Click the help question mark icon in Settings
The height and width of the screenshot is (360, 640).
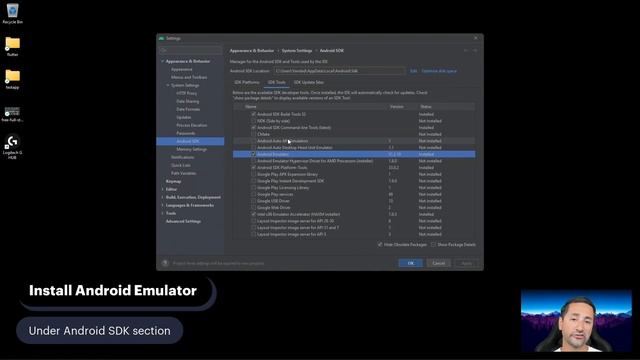pos(165,263)
